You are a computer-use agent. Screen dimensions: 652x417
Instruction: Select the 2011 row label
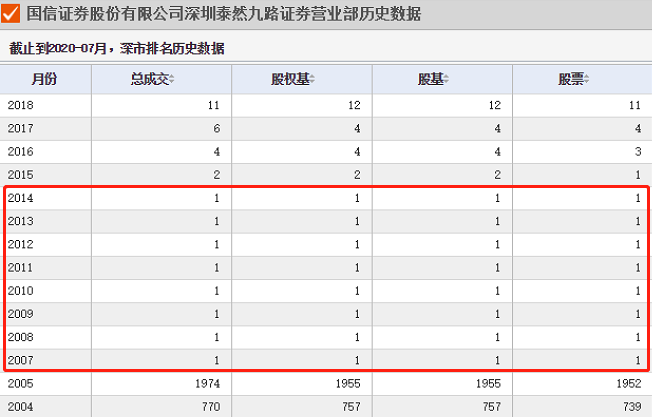(x=20, y=268)
